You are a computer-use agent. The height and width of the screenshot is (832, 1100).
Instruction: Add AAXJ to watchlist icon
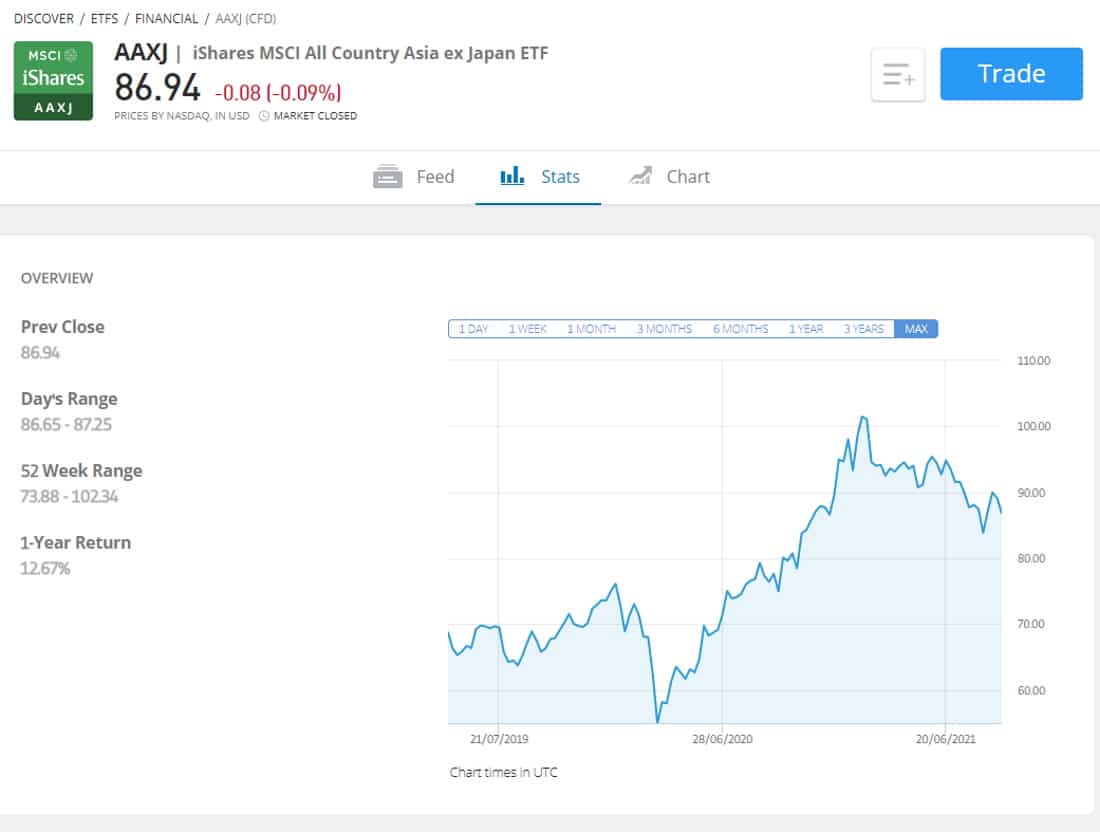(x=898, y=74)
